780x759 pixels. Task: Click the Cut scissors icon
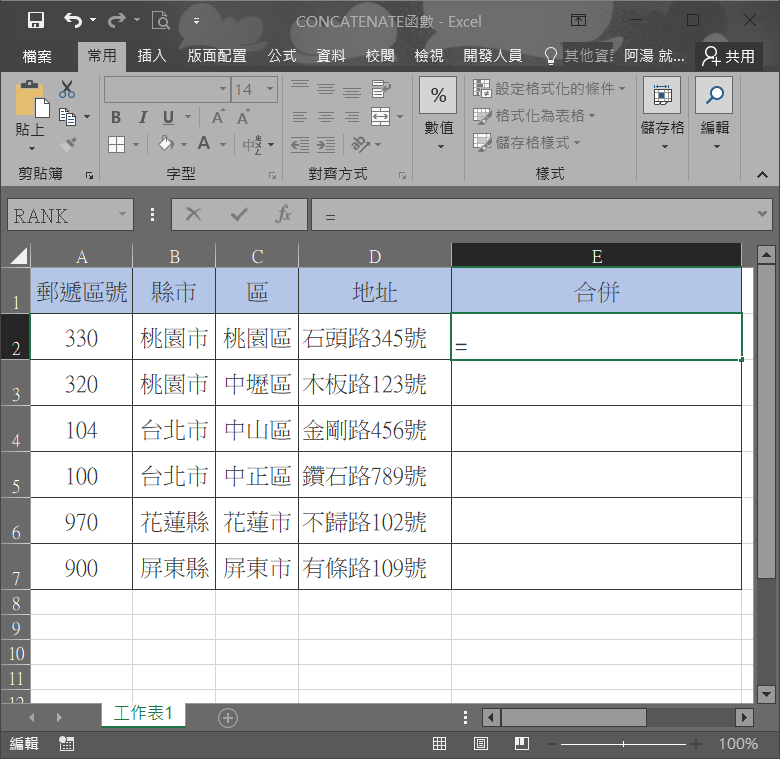(67, 90)
